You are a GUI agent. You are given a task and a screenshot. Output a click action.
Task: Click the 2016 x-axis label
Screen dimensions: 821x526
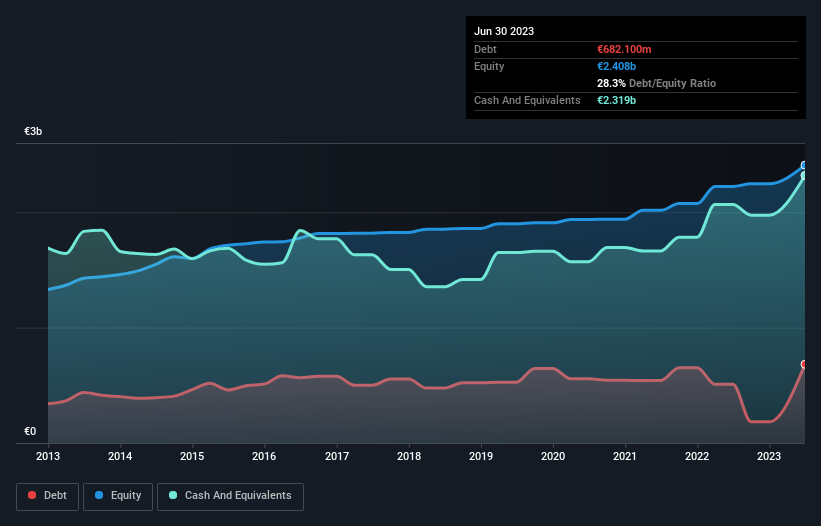tap(264, 456)
